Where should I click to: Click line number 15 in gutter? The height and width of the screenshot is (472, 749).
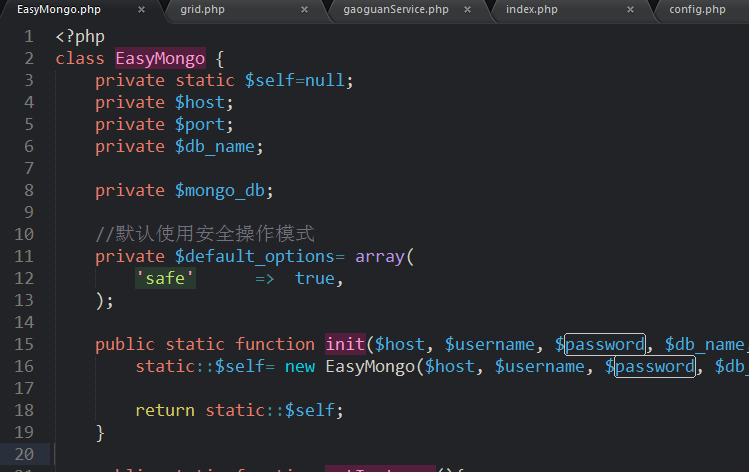point(24,344)
